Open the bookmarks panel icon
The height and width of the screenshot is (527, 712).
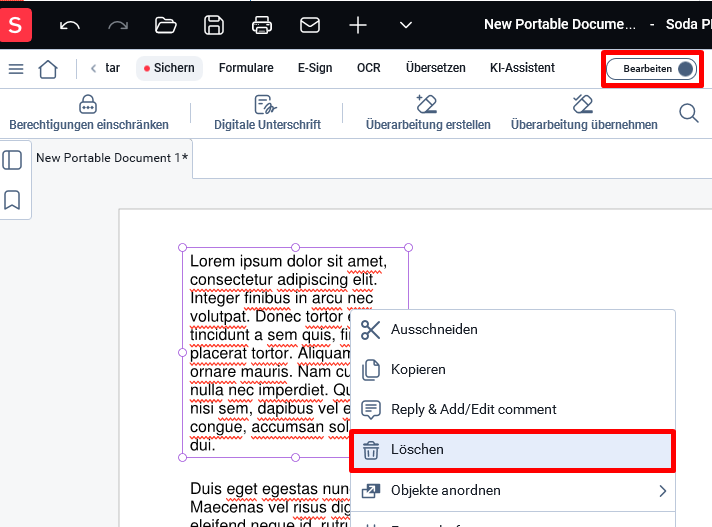(x=12, y=200)
